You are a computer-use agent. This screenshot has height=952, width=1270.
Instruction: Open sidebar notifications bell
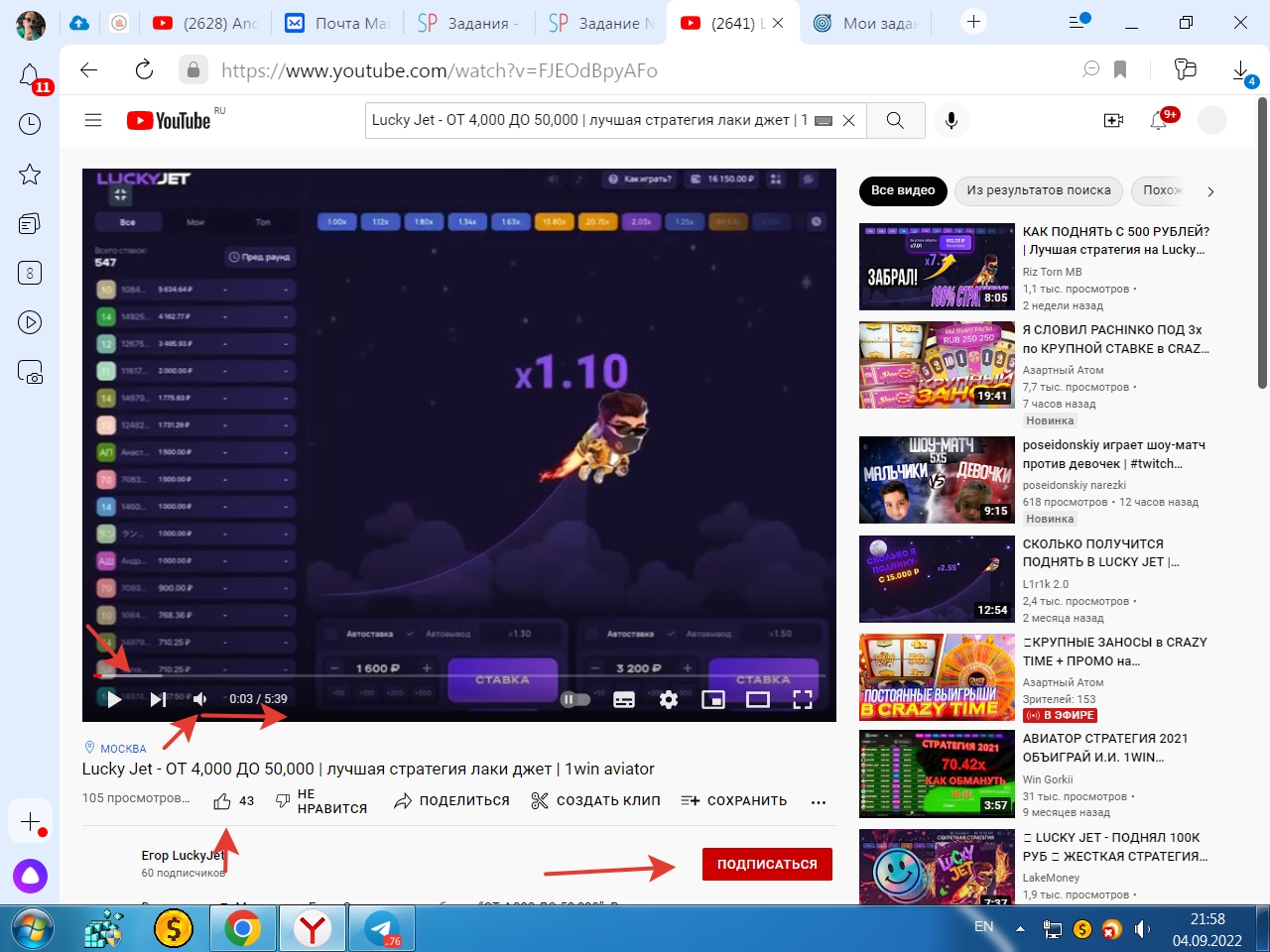coord(30,75)
